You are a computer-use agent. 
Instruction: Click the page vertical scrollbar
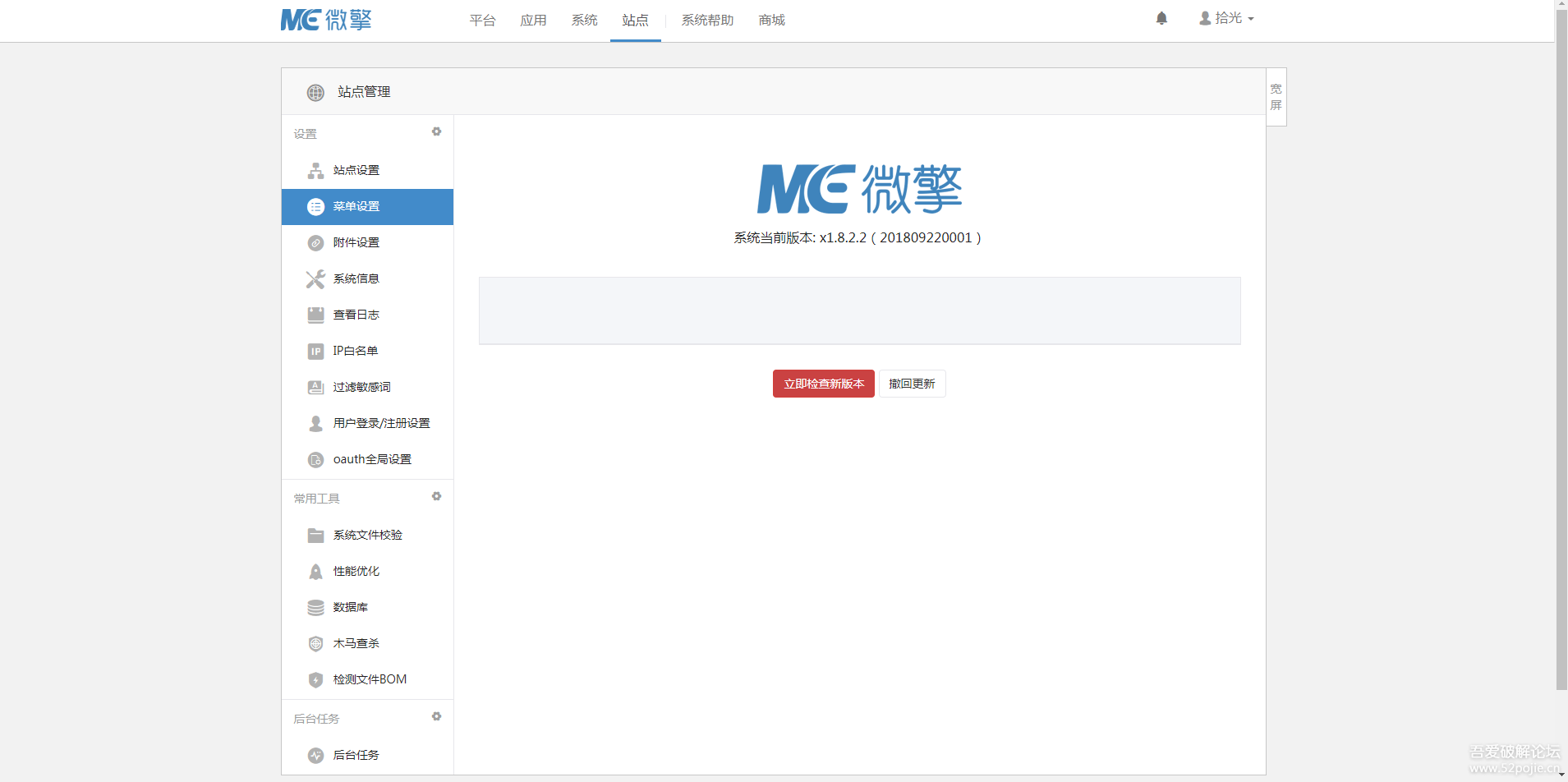(1561, 349)
